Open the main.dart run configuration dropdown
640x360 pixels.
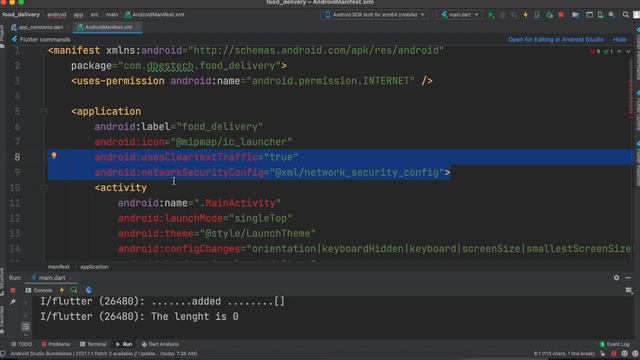point(460,15)
